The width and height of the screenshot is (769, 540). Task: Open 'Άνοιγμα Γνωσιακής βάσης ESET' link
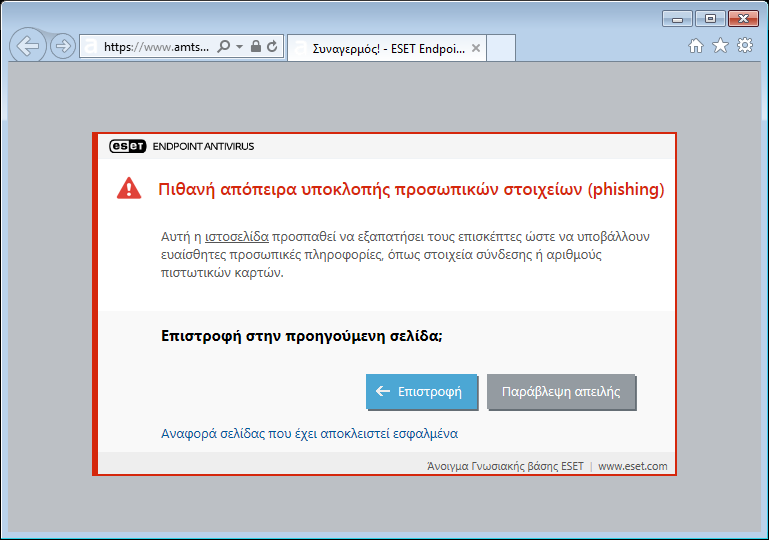[505, 466]
